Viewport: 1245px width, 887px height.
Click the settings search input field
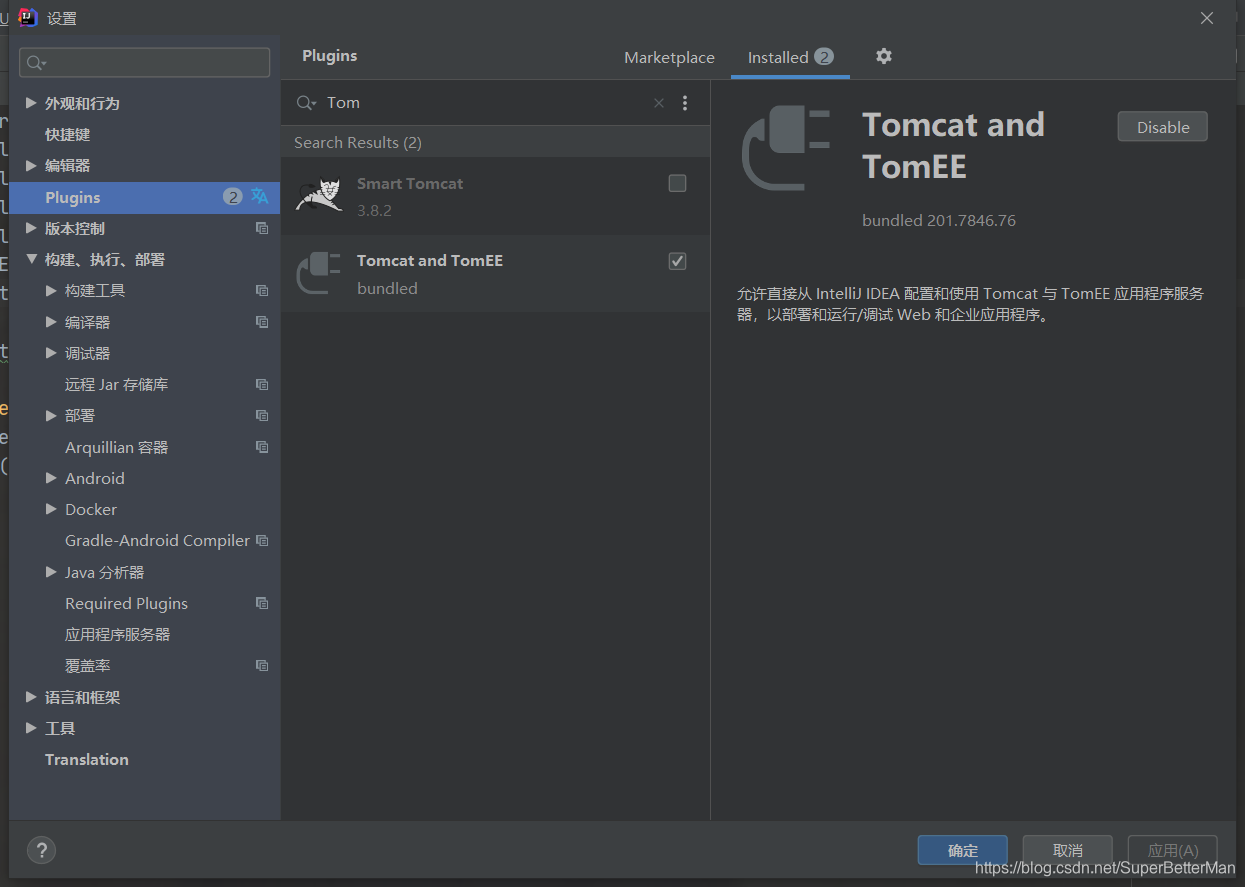pos(145,62)
